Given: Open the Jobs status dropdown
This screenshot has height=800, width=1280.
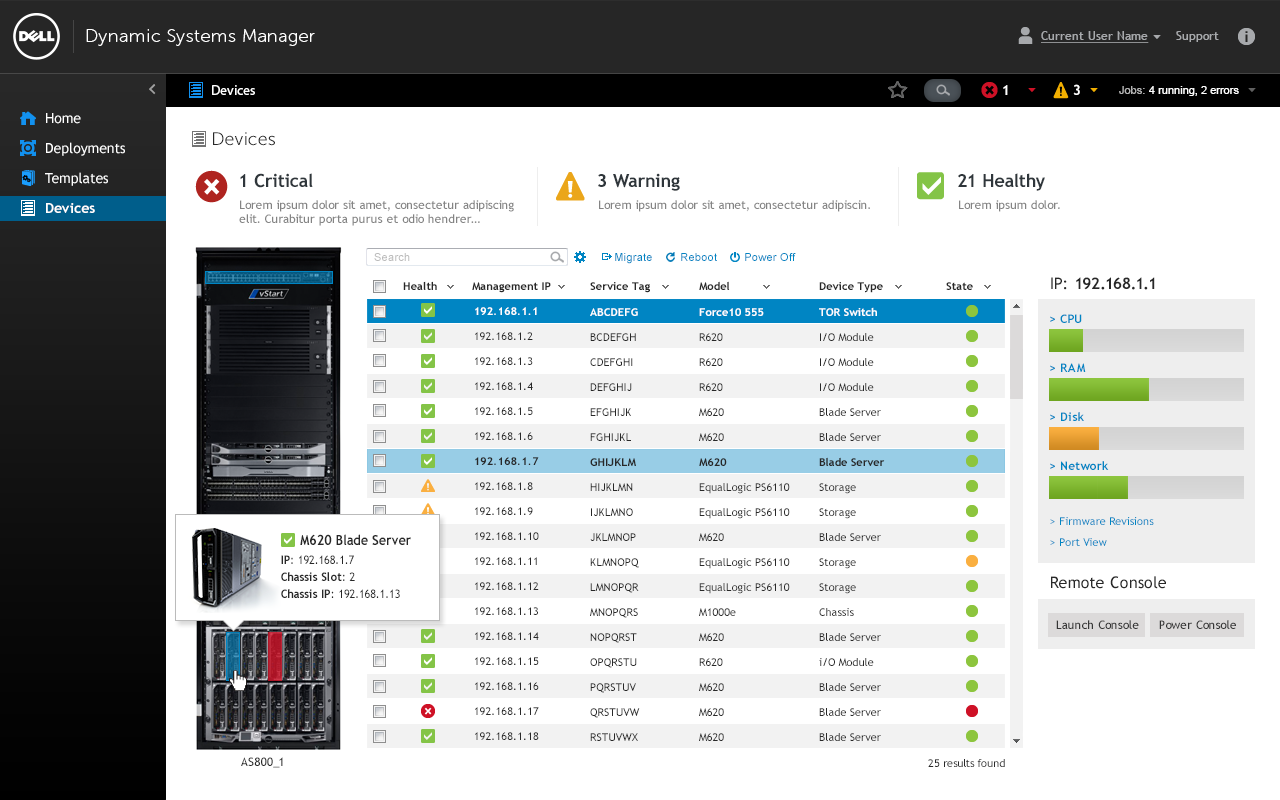Looking at the screenshot, I should pos(1186,90).
